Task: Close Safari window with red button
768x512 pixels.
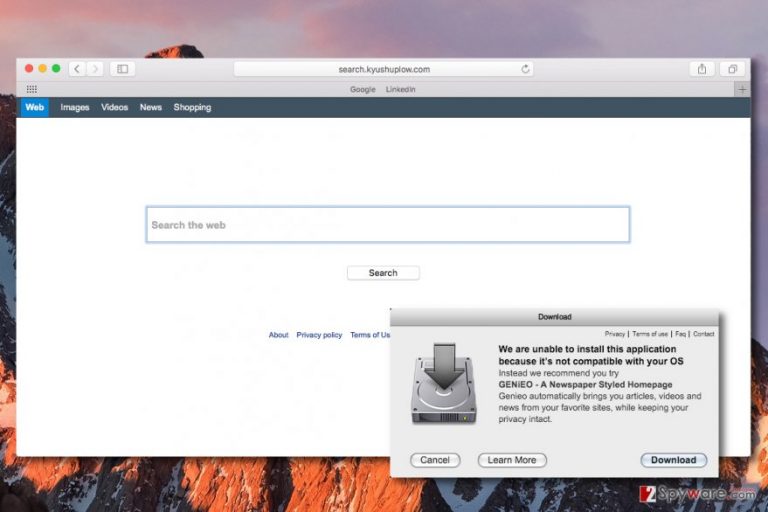Action: click(29, 69)
